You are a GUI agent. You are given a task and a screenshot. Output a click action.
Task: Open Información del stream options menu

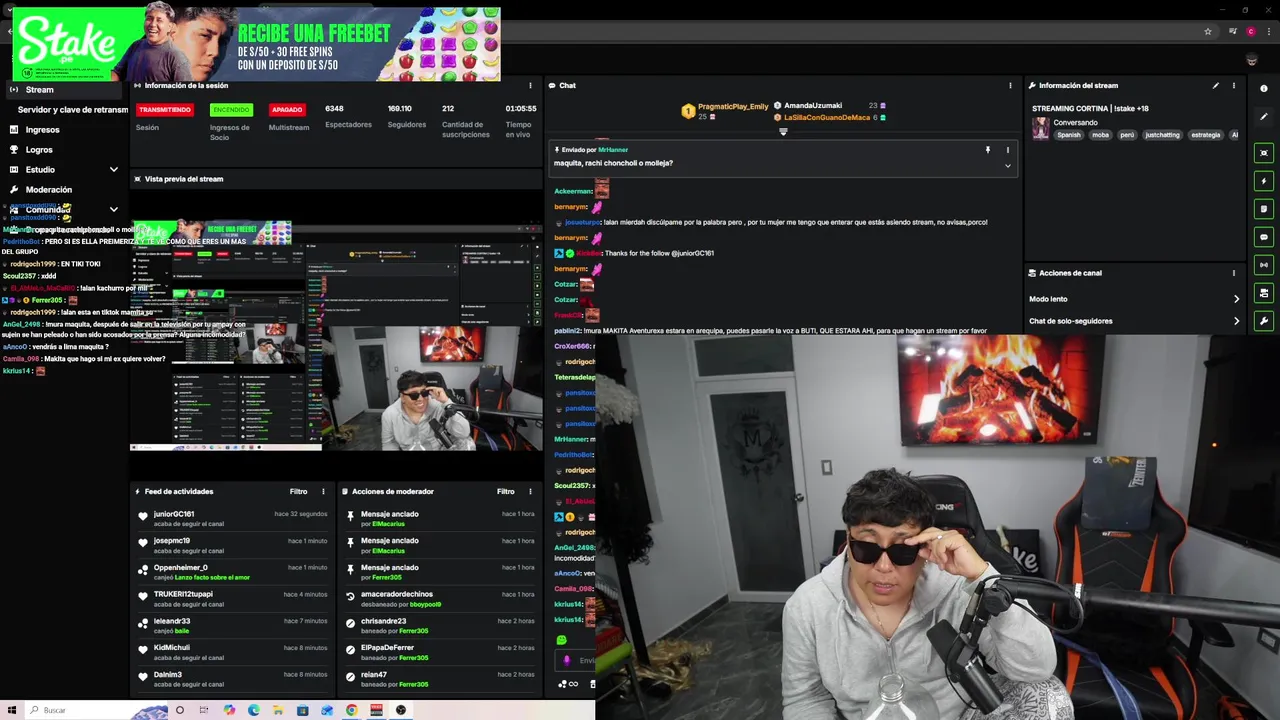pos(1233,86)
